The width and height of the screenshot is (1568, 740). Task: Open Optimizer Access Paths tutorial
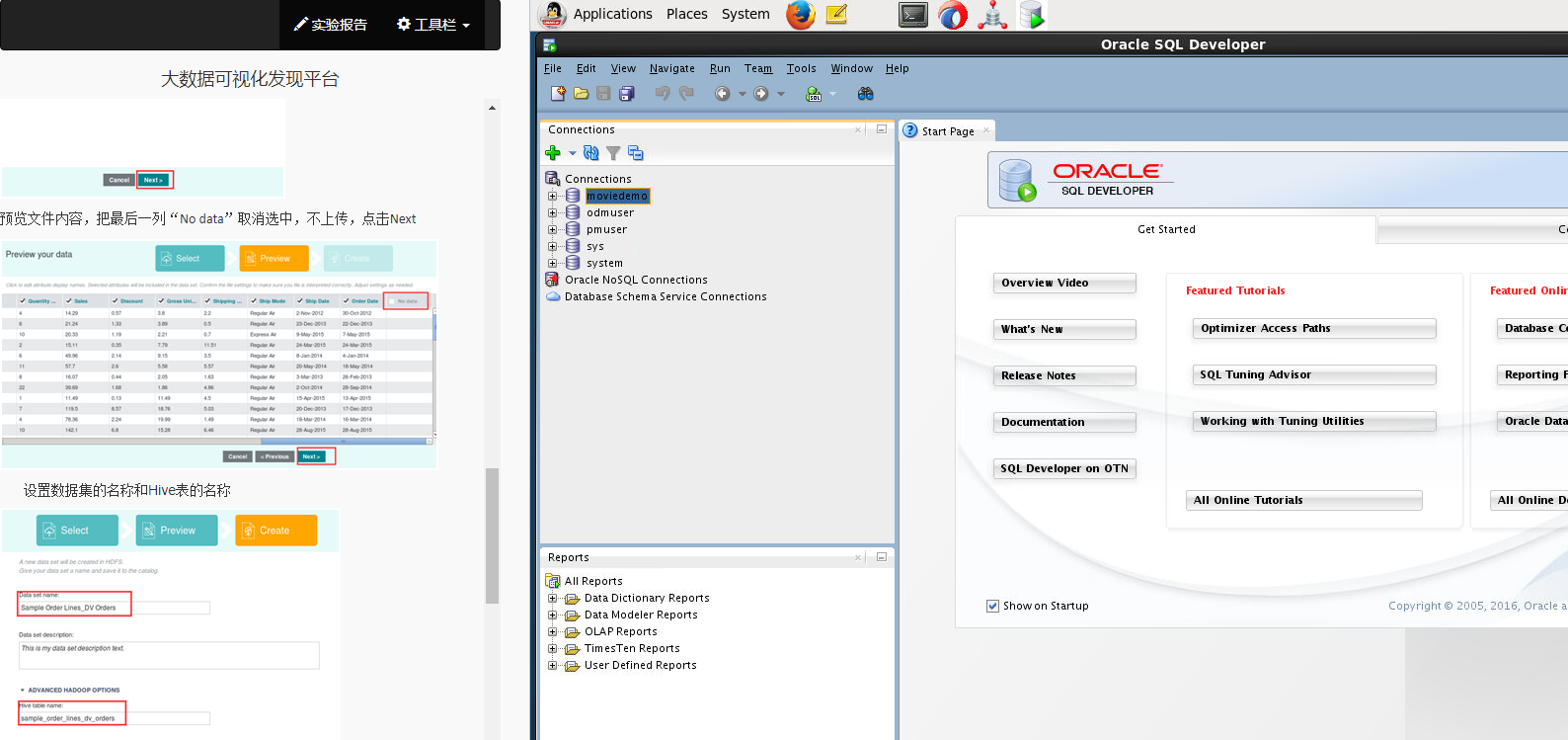[x=1314, y=328]
